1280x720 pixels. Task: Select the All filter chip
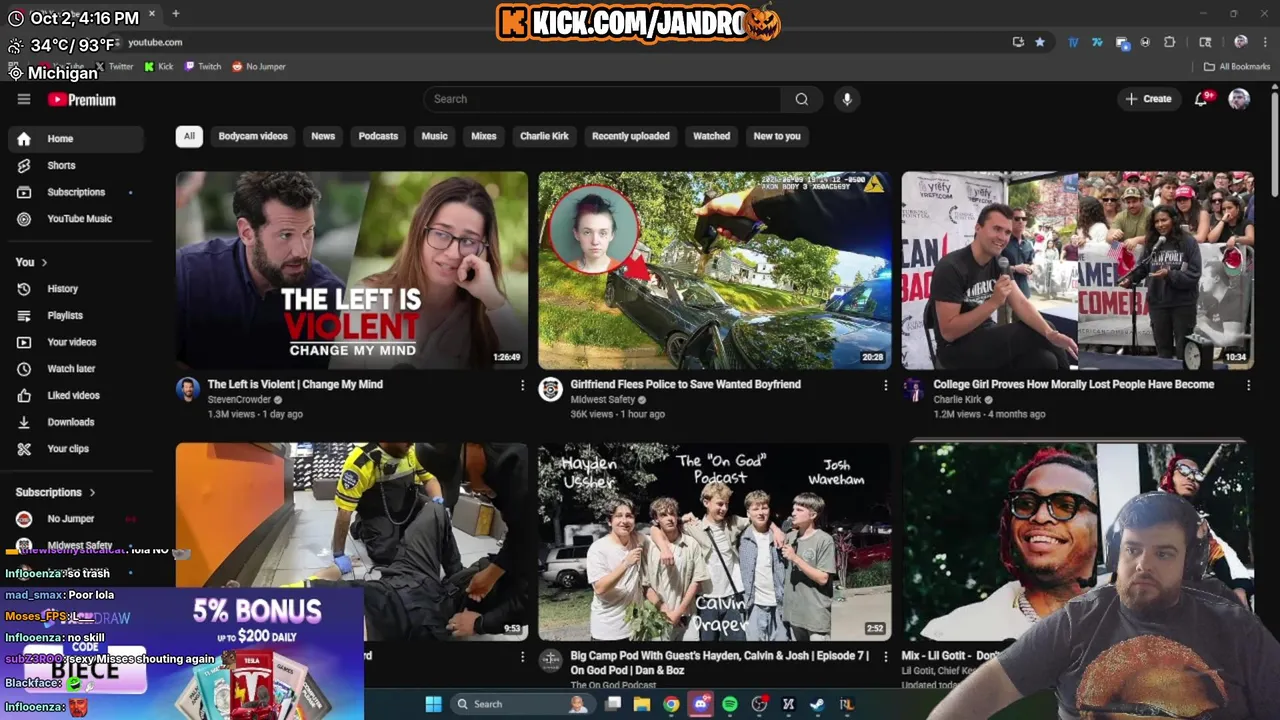(189, 136)
